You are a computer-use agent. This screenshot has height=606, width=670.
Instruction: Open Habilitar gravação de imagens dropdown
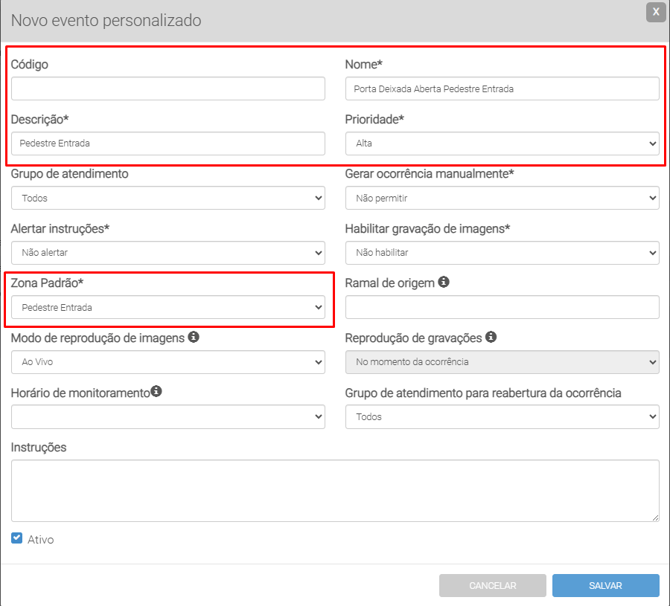pyautogui.click(x=502, y=253)
